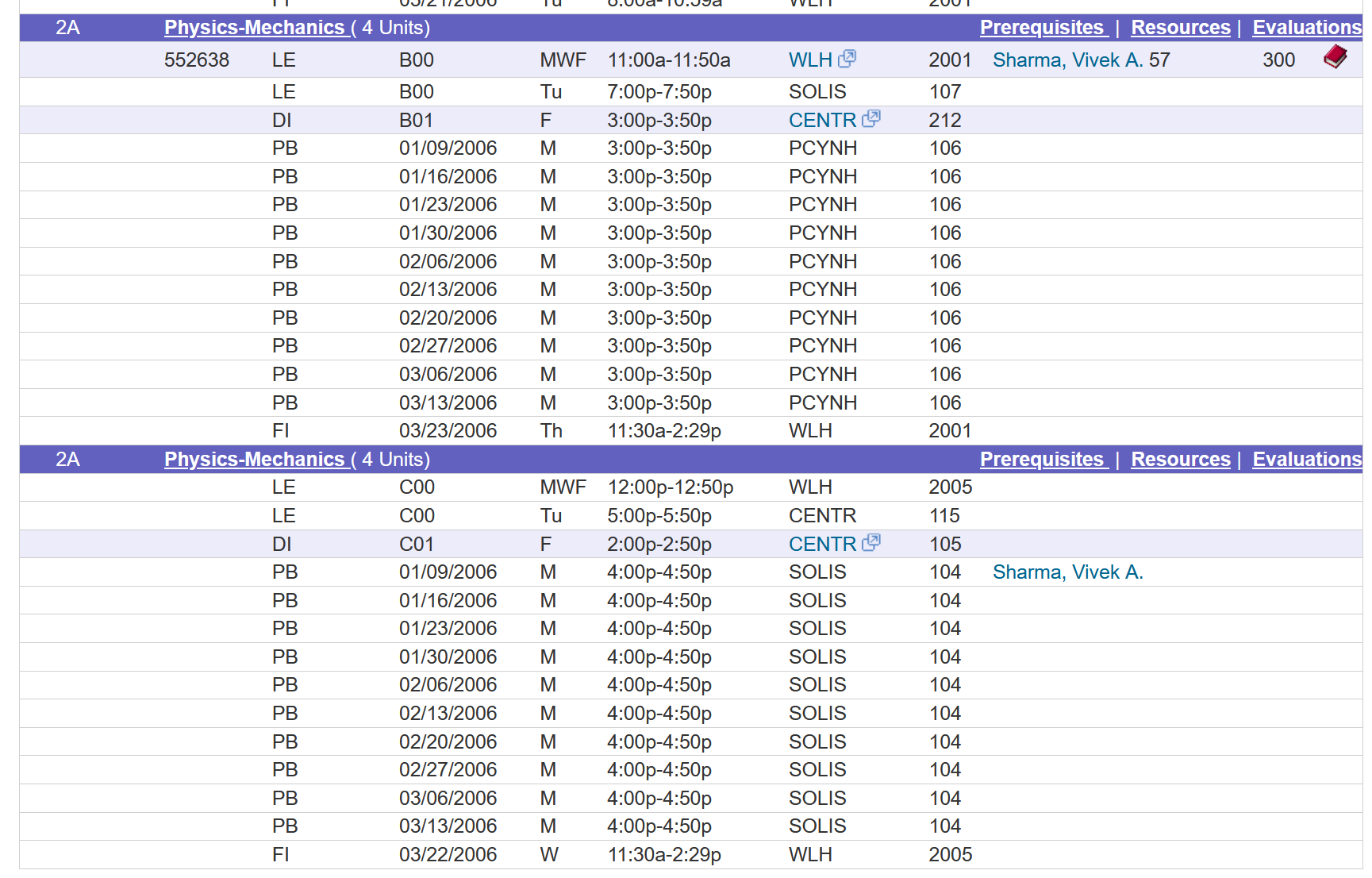Viewport: 1372px width, 878px height.
Task: Open Evaluations link in second 2A header
Action: click(x=1307, y=460)
